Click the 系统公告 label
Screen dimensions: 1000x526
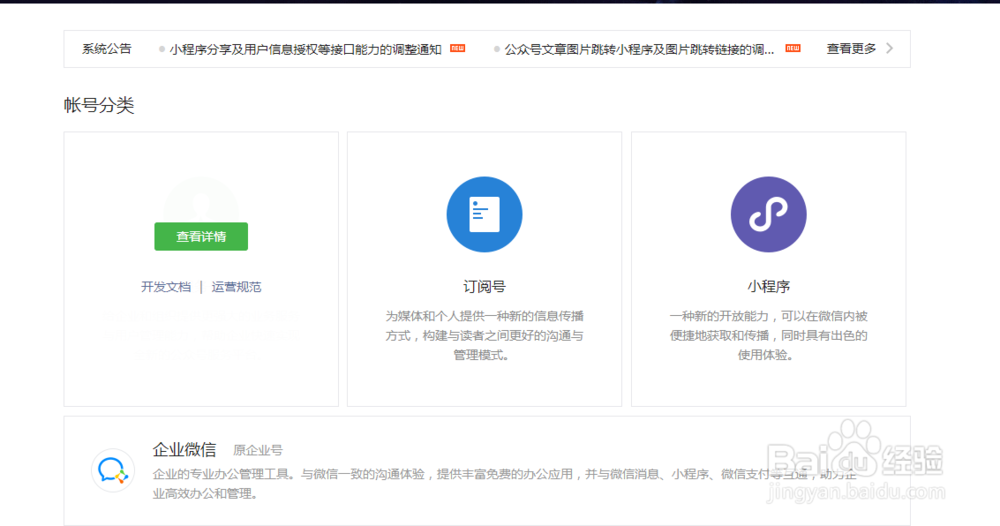tap(107, 48)
